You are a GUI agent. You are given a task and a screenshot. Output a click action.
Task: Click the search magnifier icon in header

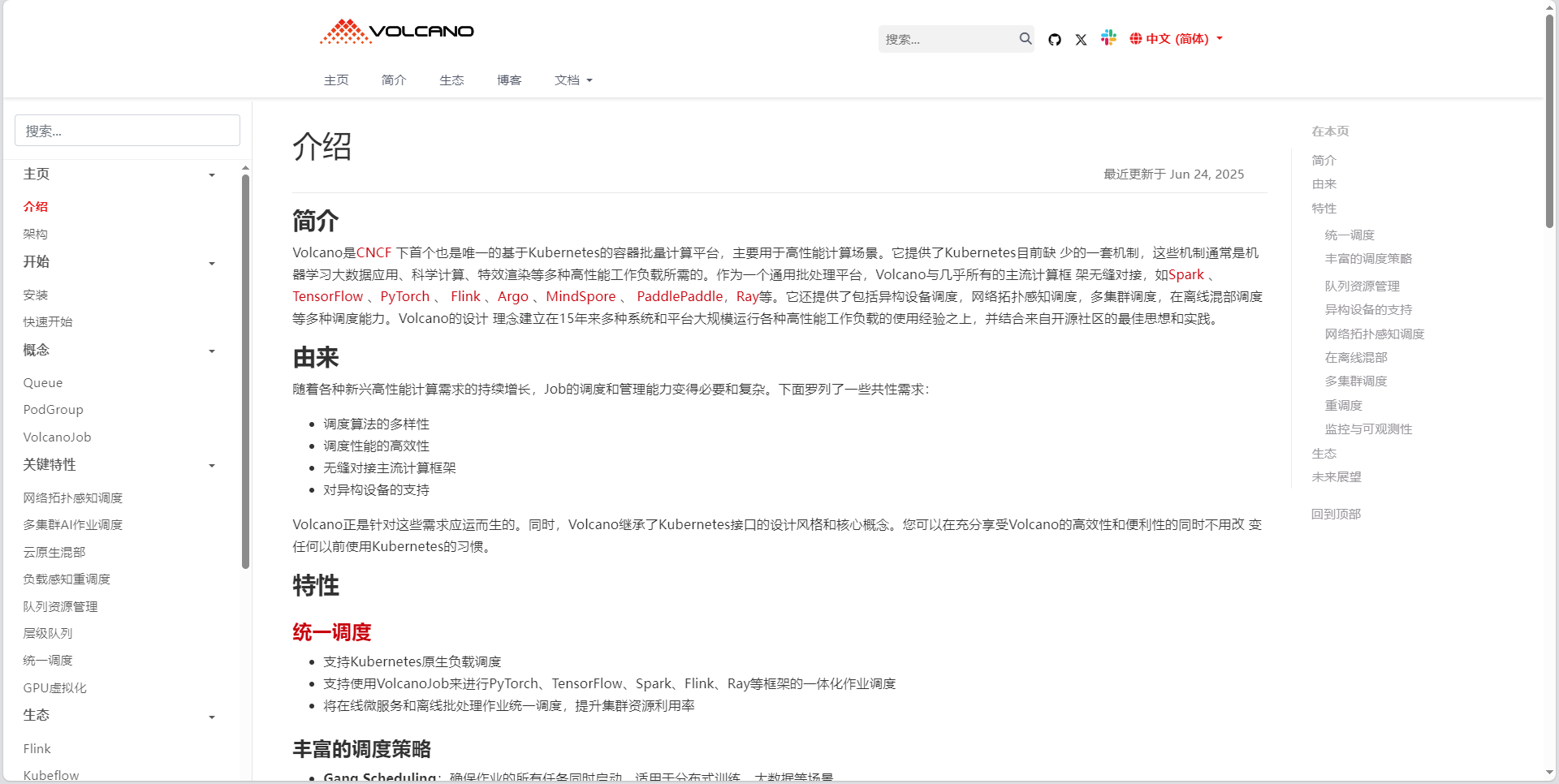pos(1026,39)
